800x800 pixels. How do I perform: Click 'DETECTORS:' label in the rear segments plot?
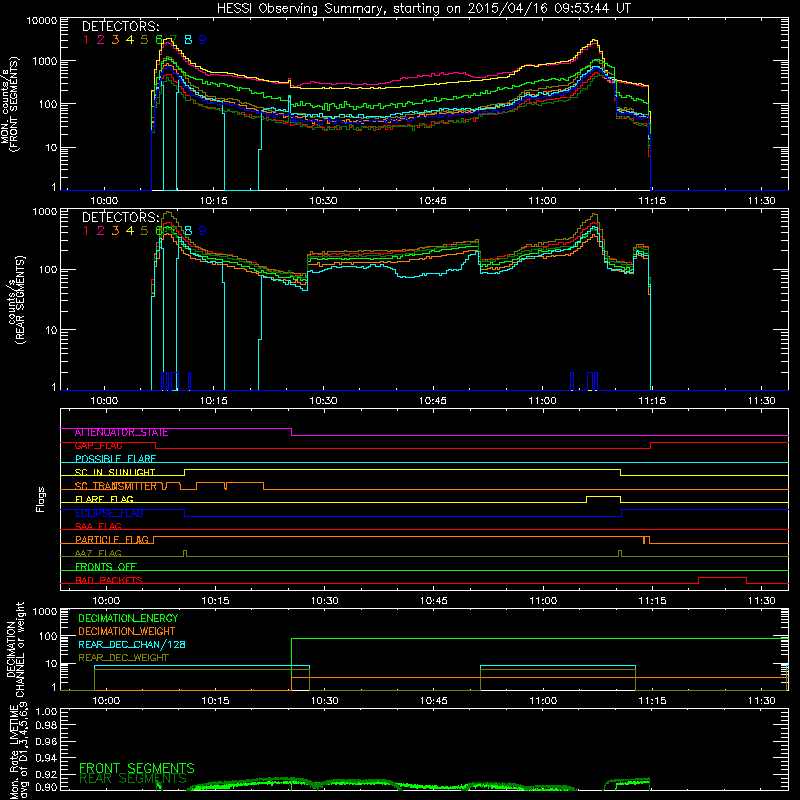point(120,218)
